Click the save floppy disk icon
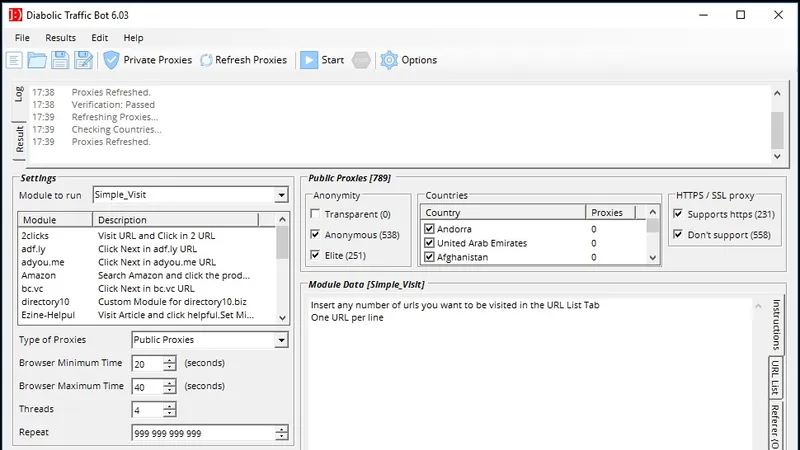Screen dimensions: 800x450 click(x=60, y=60)
